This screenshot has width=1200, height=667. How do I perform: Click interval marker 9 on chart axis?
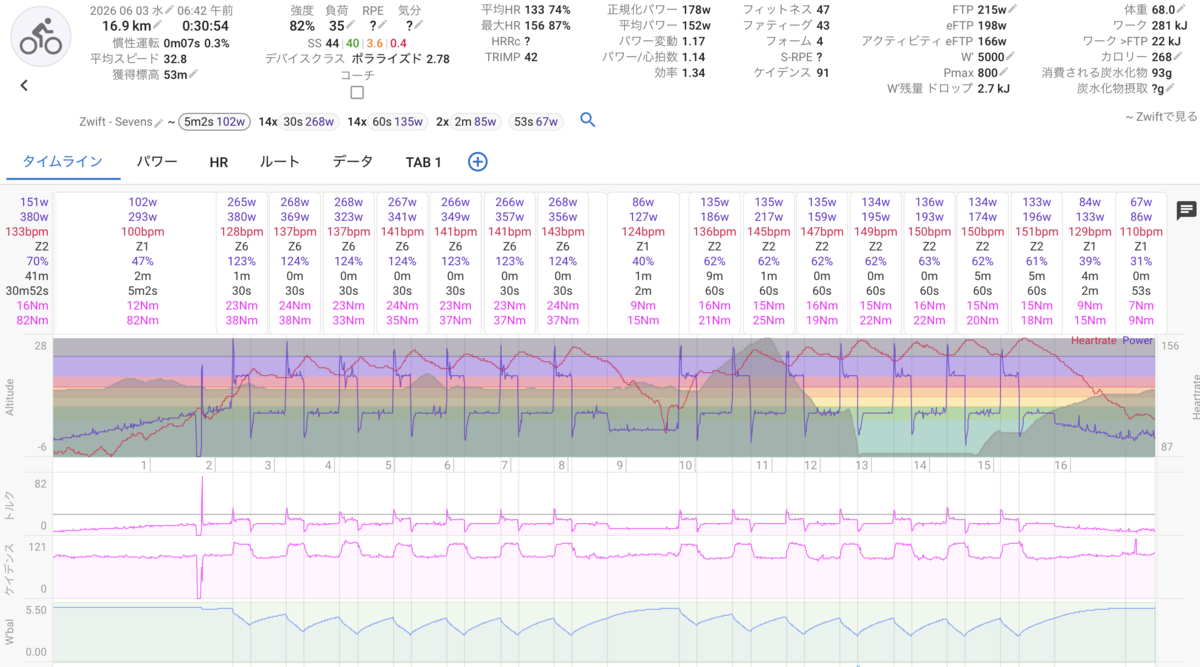(620, 465)
